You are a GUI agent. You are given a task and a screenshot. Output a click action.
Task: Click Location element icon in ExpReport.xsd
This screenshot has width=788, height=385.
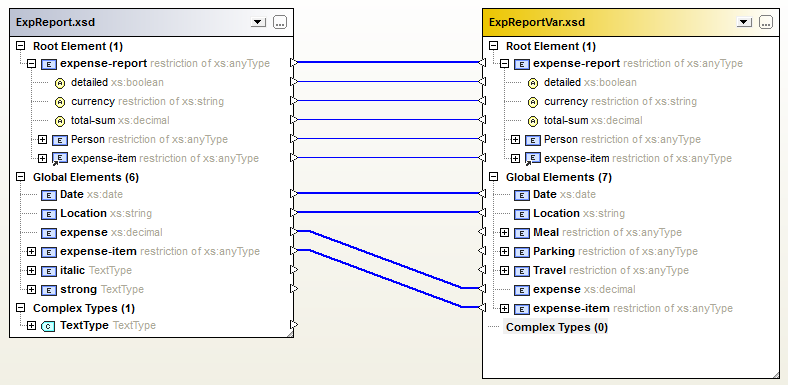pyautogui.click(x=49, y=214)
